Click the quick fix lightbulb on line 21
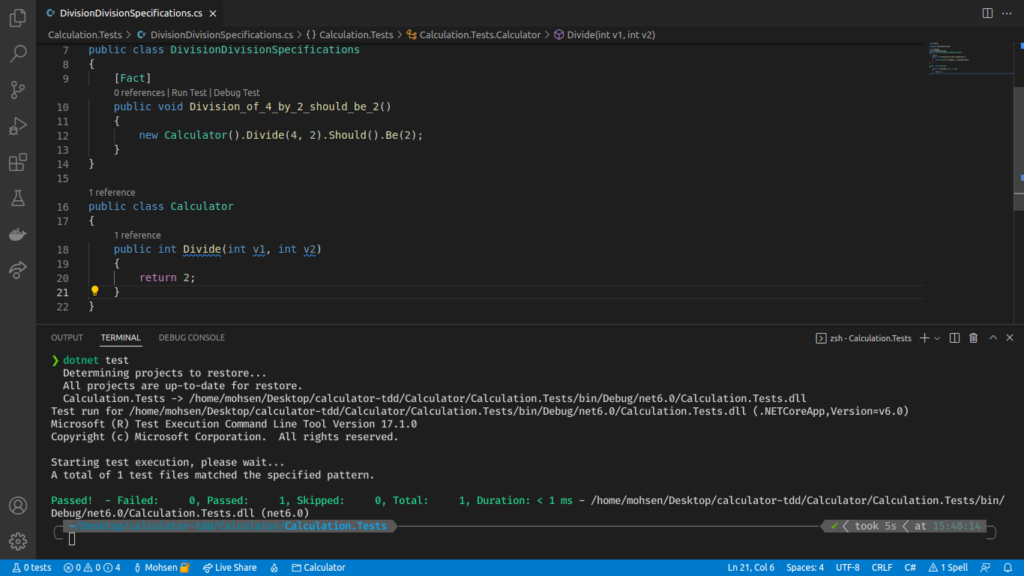Image resolution: width=1024 pixels, height=576 pixels. coord(94,290)
